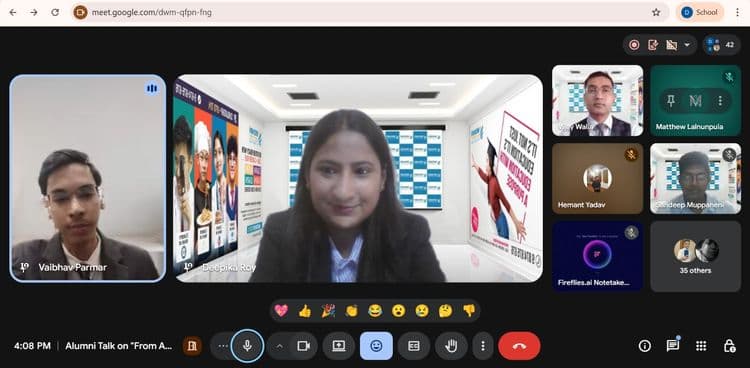Send the surprised face reaction
750x368 pixels.
coord(398,311)
